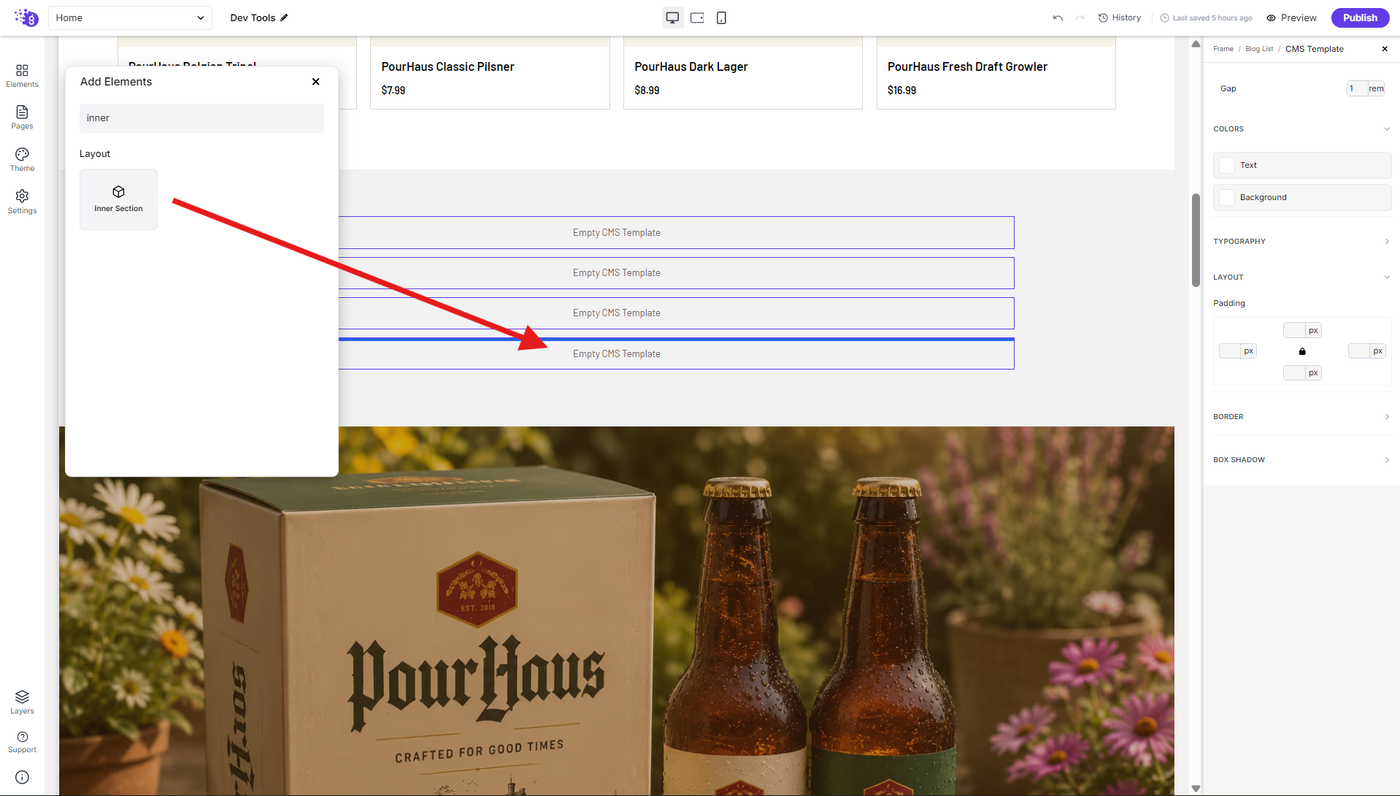Switch to desktop viewport preview
Viewport: 1400px width, 796px height.
click(x=673, y=18)
